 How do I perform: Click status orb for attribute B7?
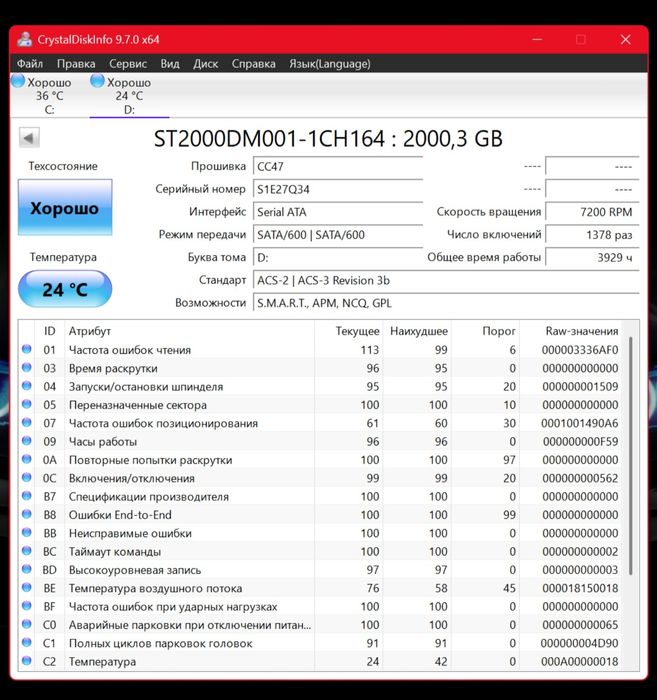[x=26, y=495]
